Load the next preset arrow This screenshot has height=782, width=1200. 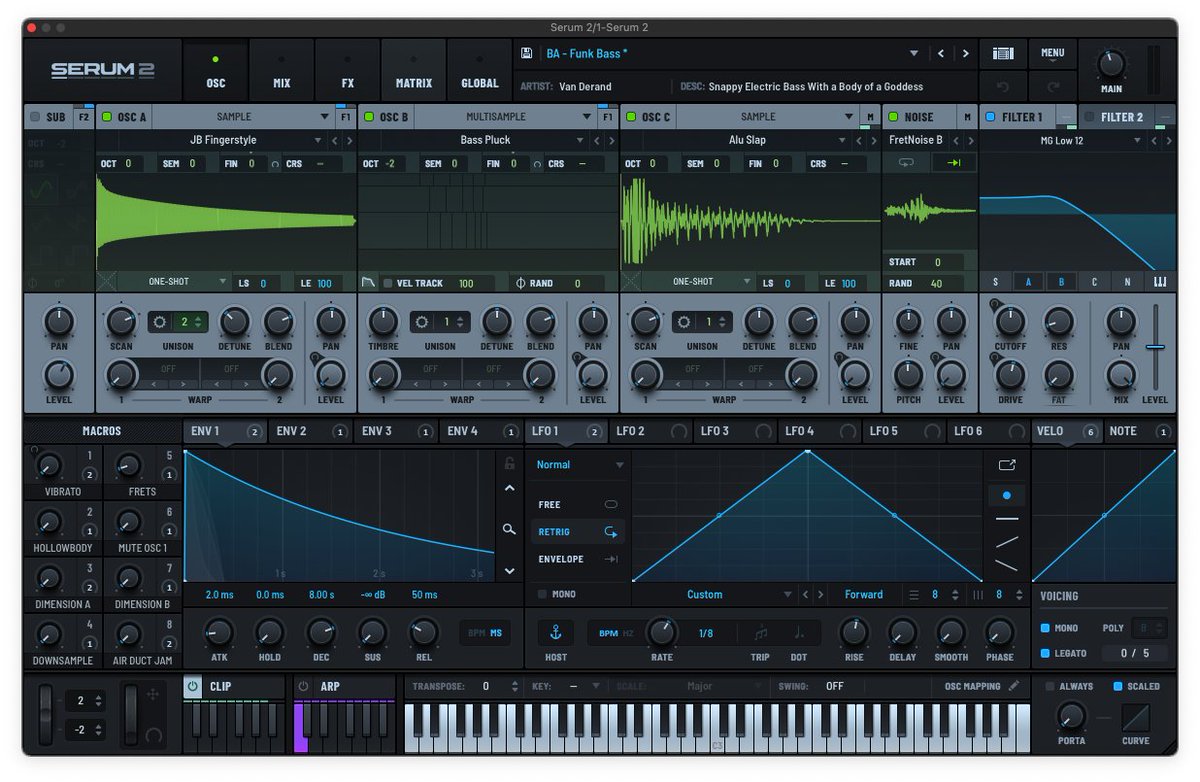965,53
